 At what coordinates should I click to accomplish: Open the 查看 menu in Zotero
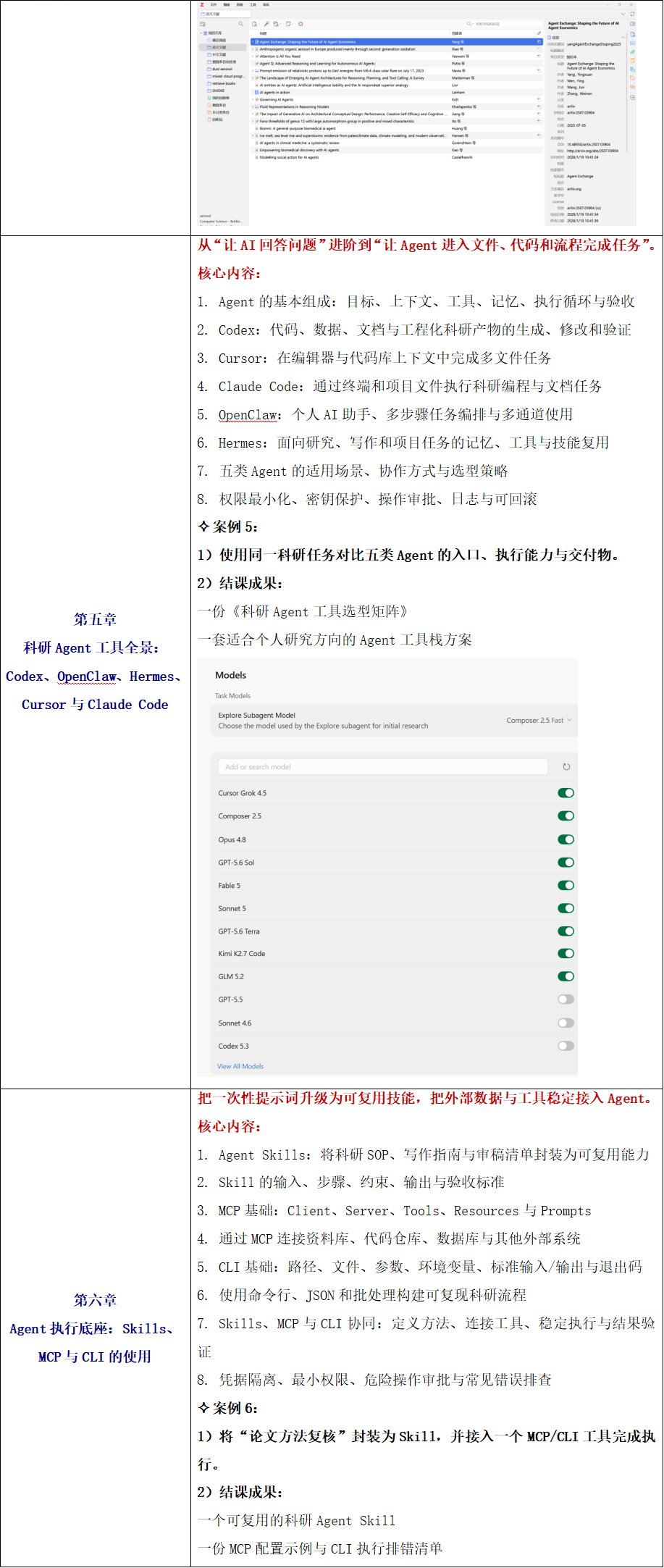pos(240,4)
